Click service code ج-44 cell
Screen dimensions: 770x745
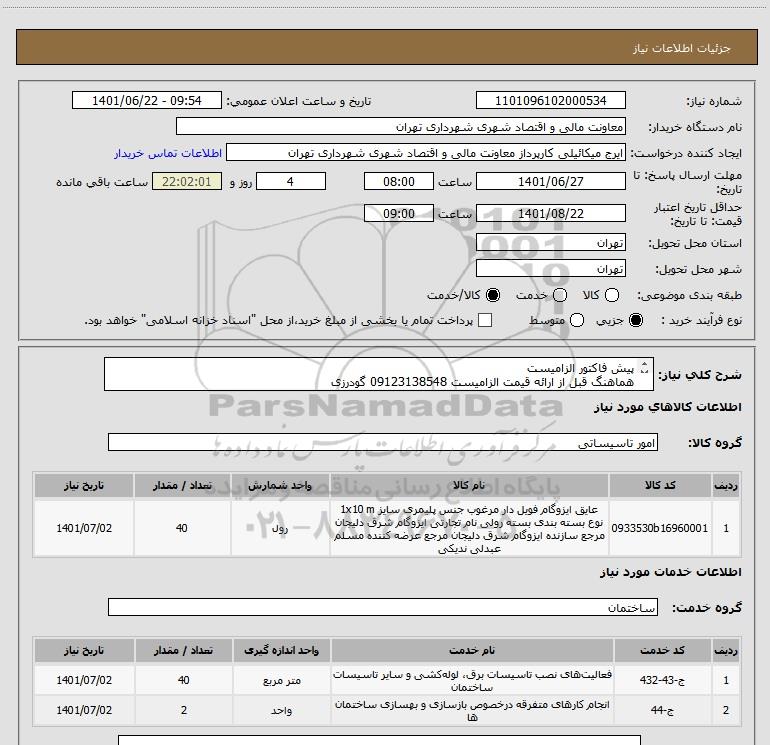click(x=662, y=710)
